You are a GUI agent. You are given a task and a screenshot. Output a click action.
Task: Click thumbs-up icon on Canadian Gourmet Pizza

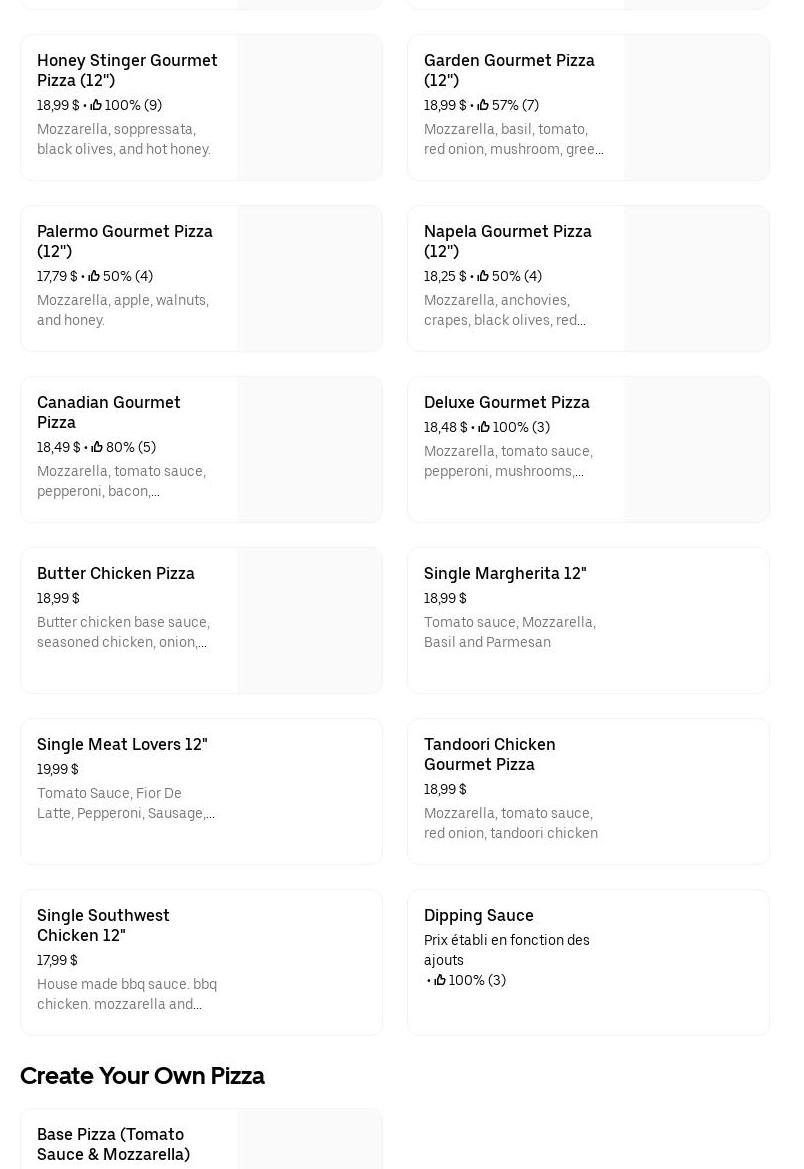pyautogui.click(x=97, y=447)
